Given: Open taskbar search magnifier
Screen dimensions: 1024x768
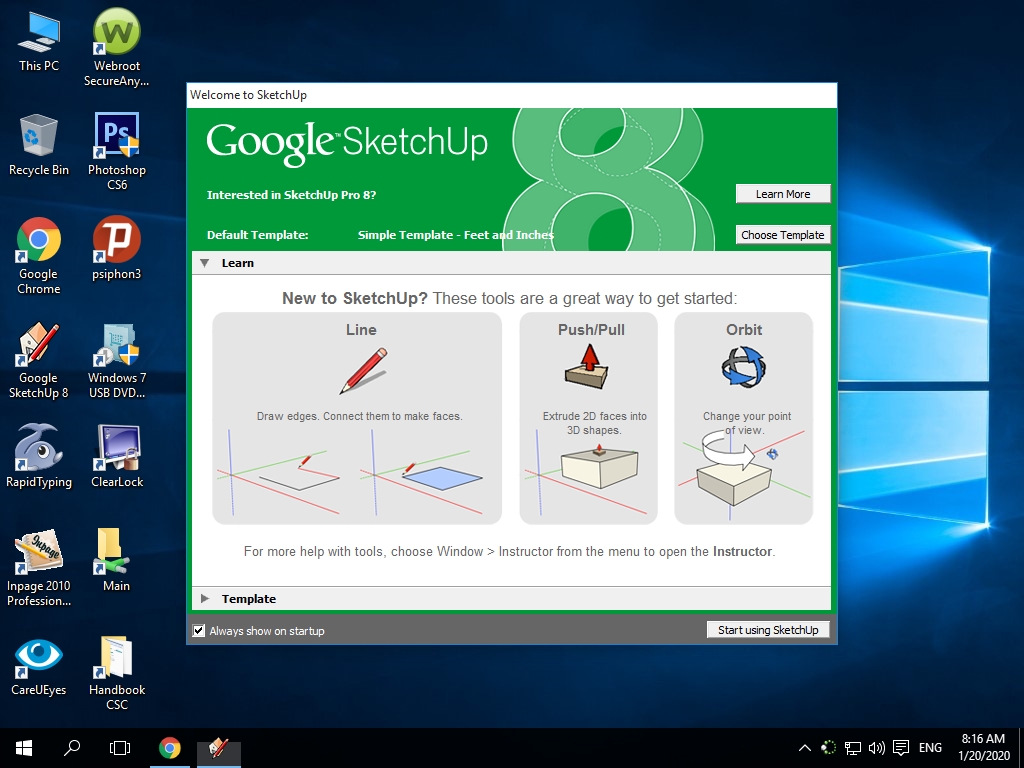Looking at the screenshot, I should 72,748.
